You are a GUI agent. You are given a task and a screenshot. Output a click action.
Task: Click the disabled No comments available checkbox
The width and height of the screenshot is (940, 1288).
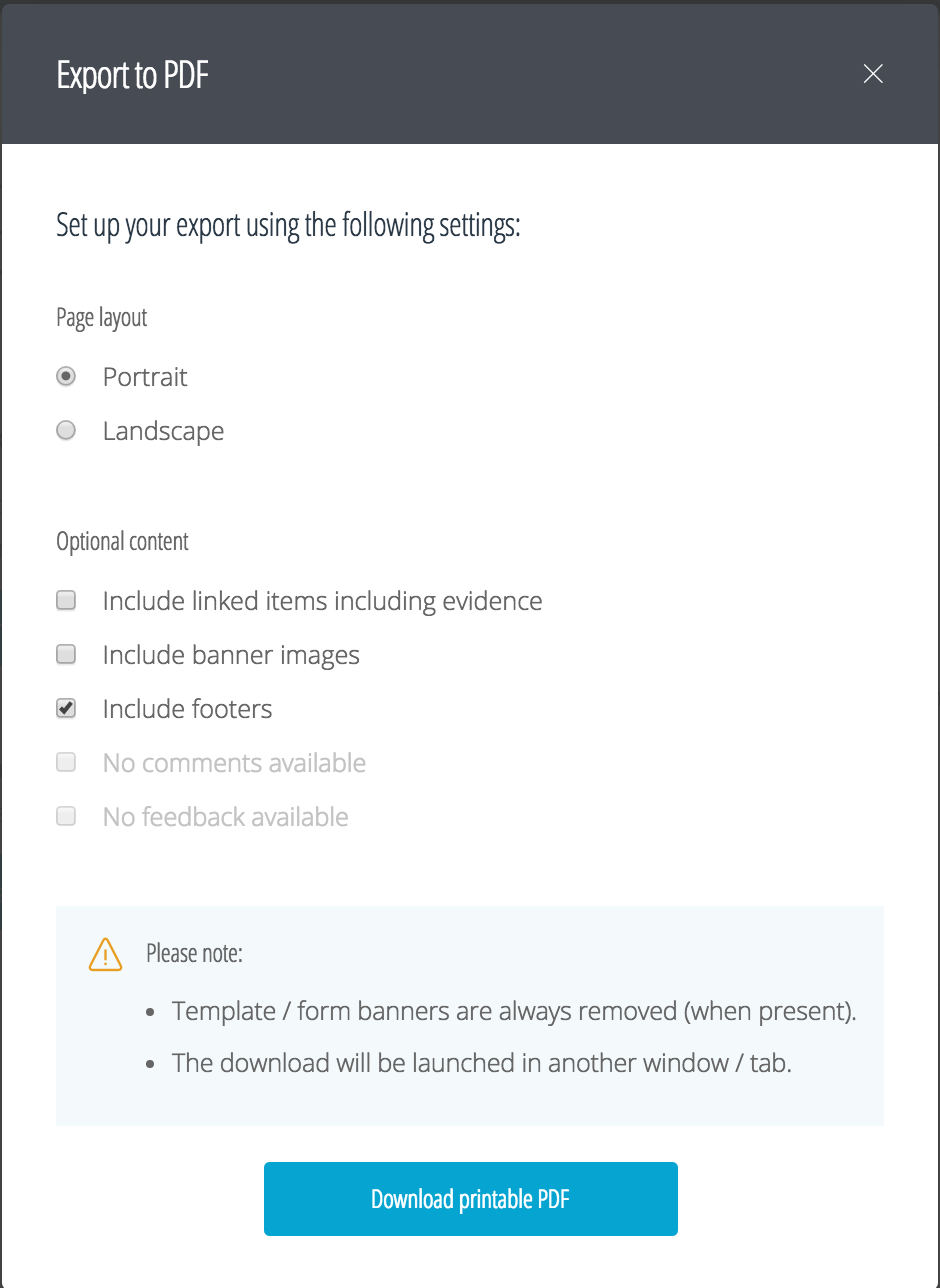pyautogui.click(x=66, y=763)
